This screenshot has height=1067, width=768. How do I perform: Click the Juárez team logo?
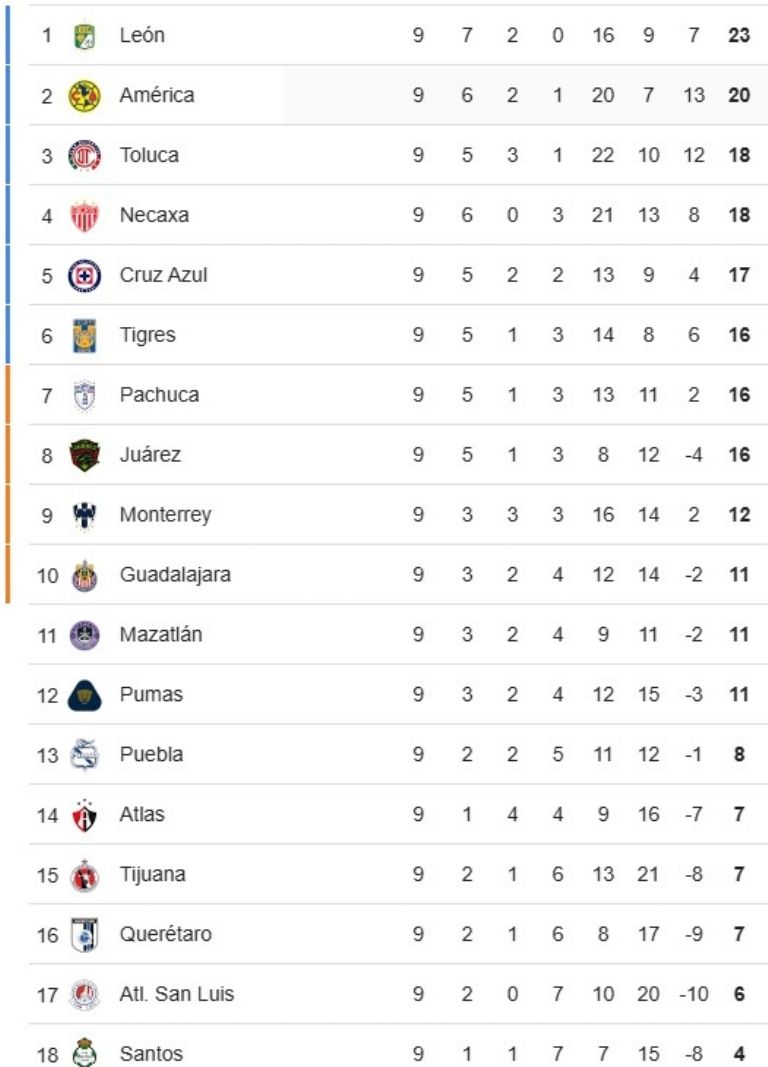click(85, 455)
